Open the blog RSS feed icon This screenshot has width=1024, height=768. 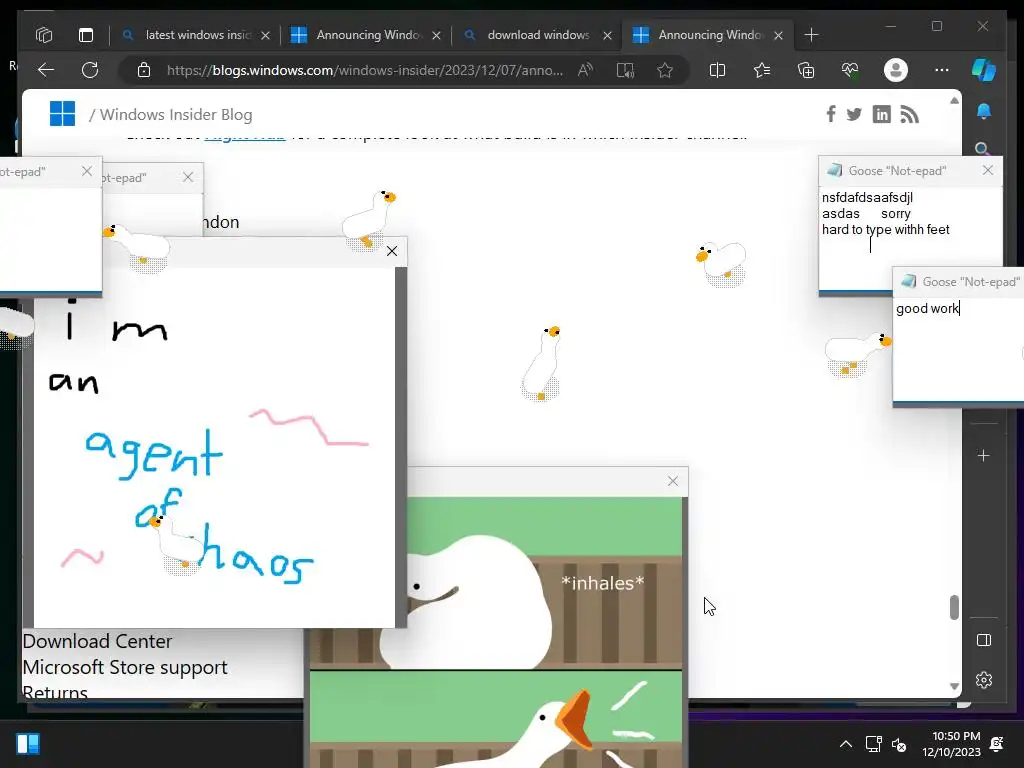click(909, 114)
